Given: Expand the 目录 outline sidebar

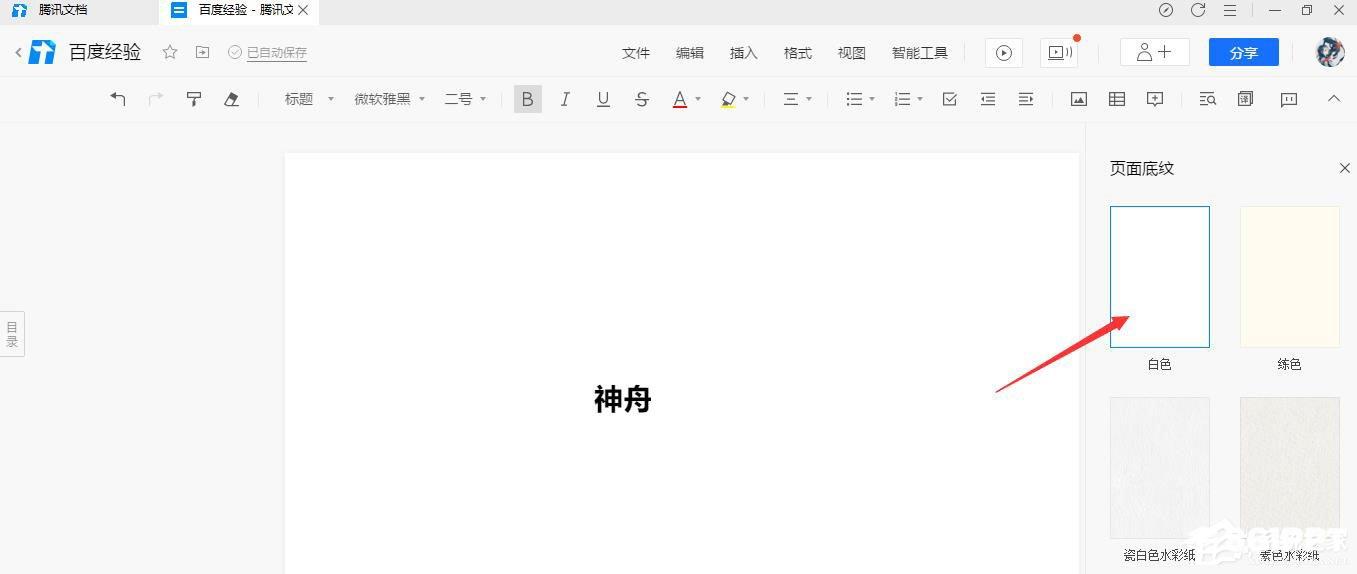Looking at the screenshot, I should (x=12, y=334).
